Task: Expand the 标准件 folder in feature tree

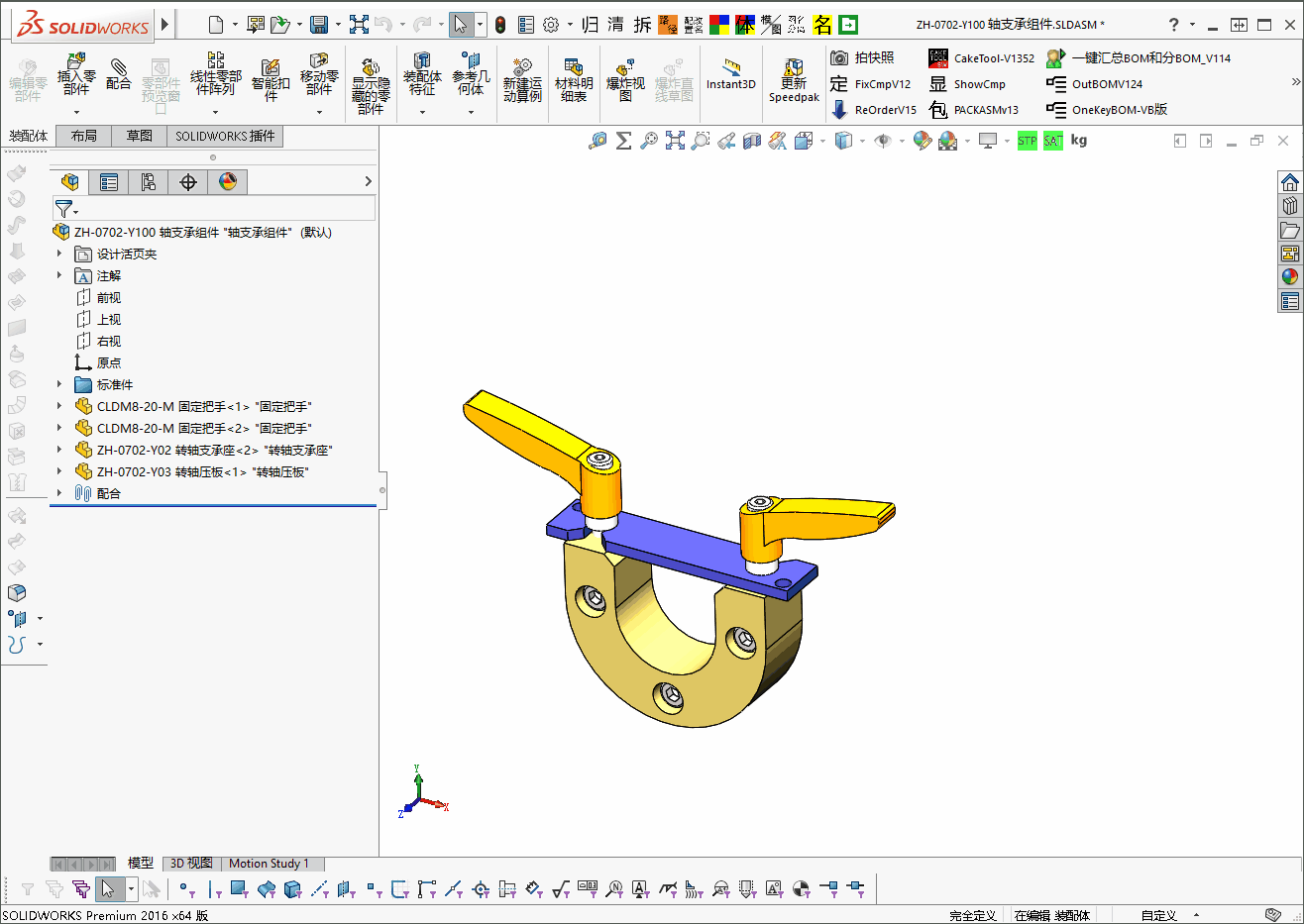Action: tap(59, 384)
